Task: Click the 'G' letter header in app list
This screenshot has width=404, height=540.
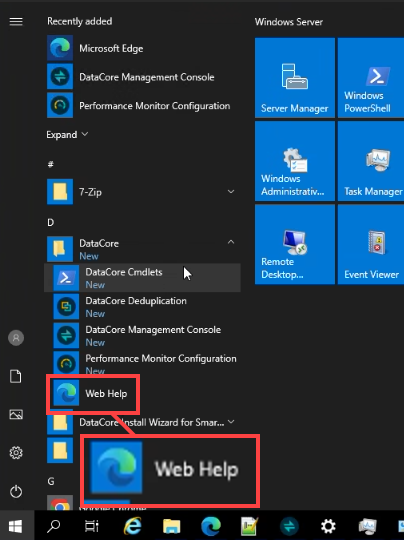Action: 51,481
